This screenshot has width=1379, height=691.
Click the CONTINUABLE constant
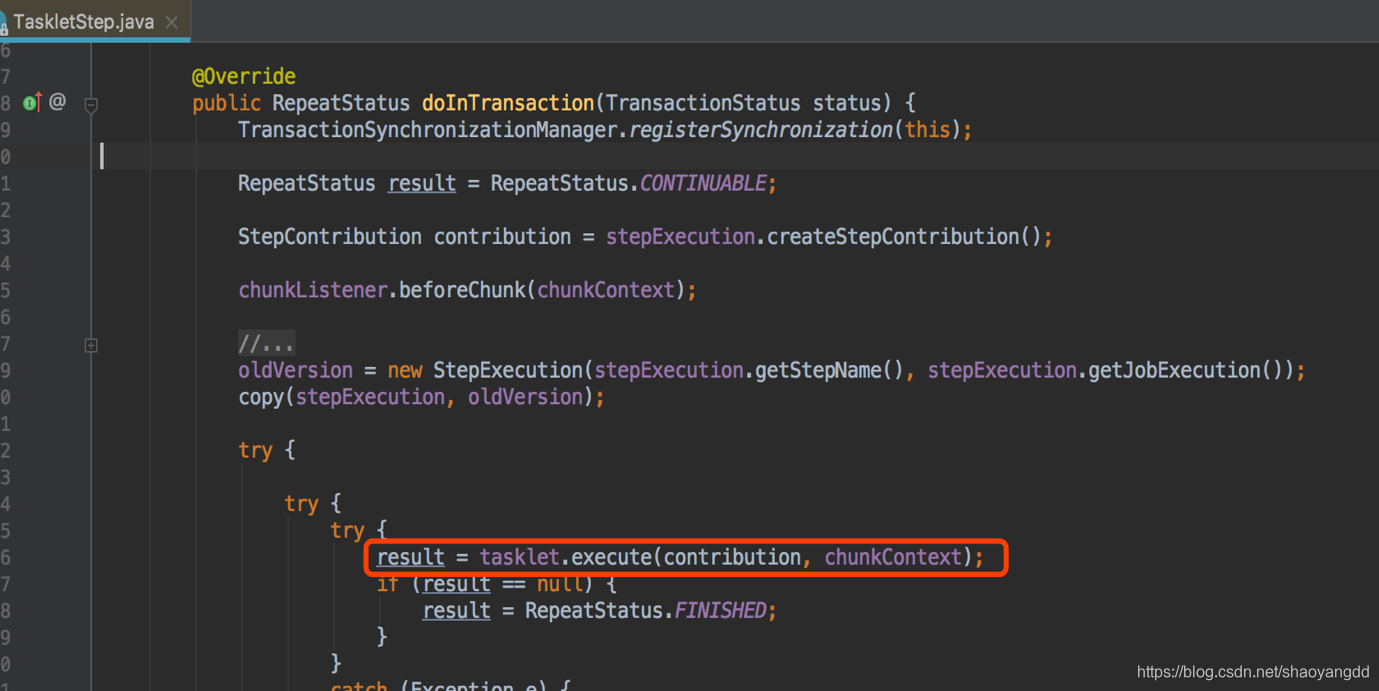click(703, 183)
